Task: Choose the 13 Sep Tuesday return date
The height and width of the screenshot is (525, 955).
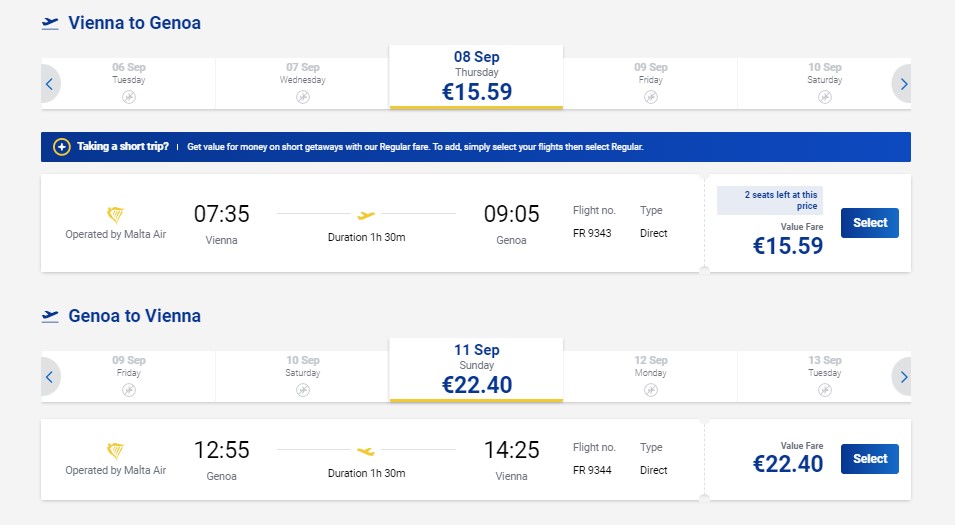Action: tap(824, 372)
